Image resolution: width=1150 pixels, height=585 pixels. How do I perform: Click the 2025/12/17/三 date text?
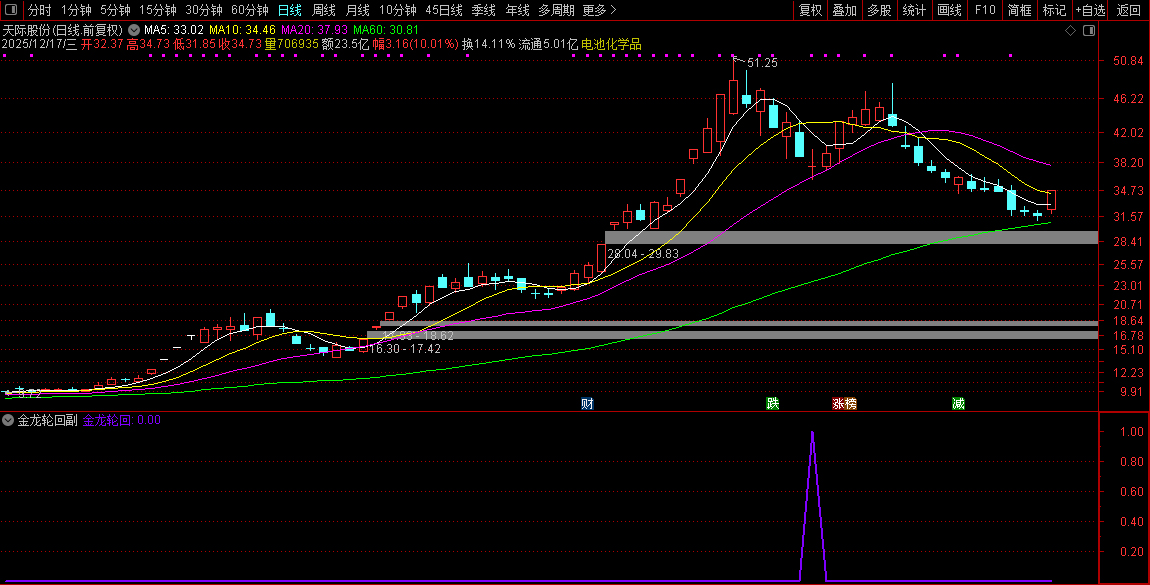pos(39,45)
